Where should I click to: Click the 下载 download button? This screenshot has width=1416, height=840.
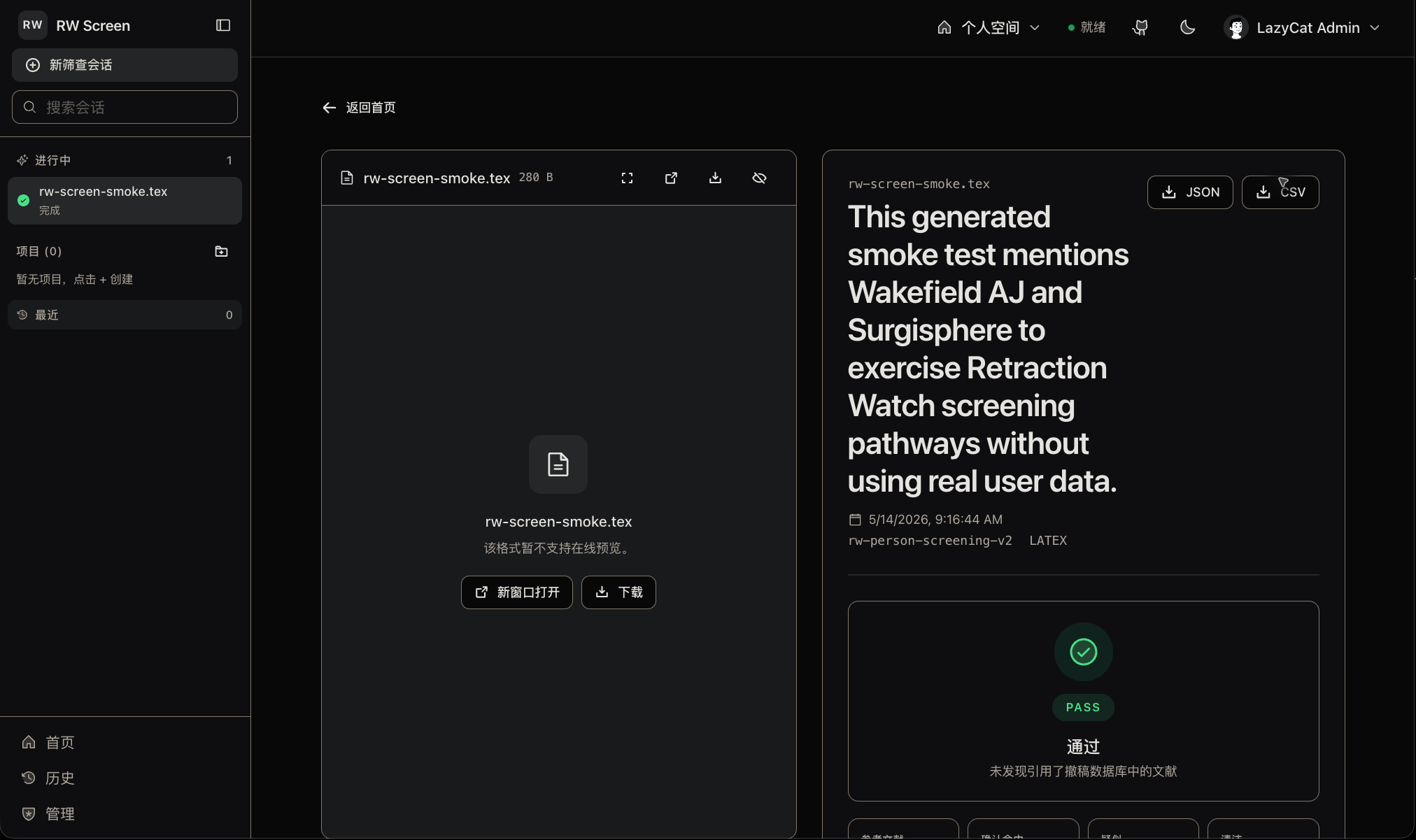coord(618,592)
